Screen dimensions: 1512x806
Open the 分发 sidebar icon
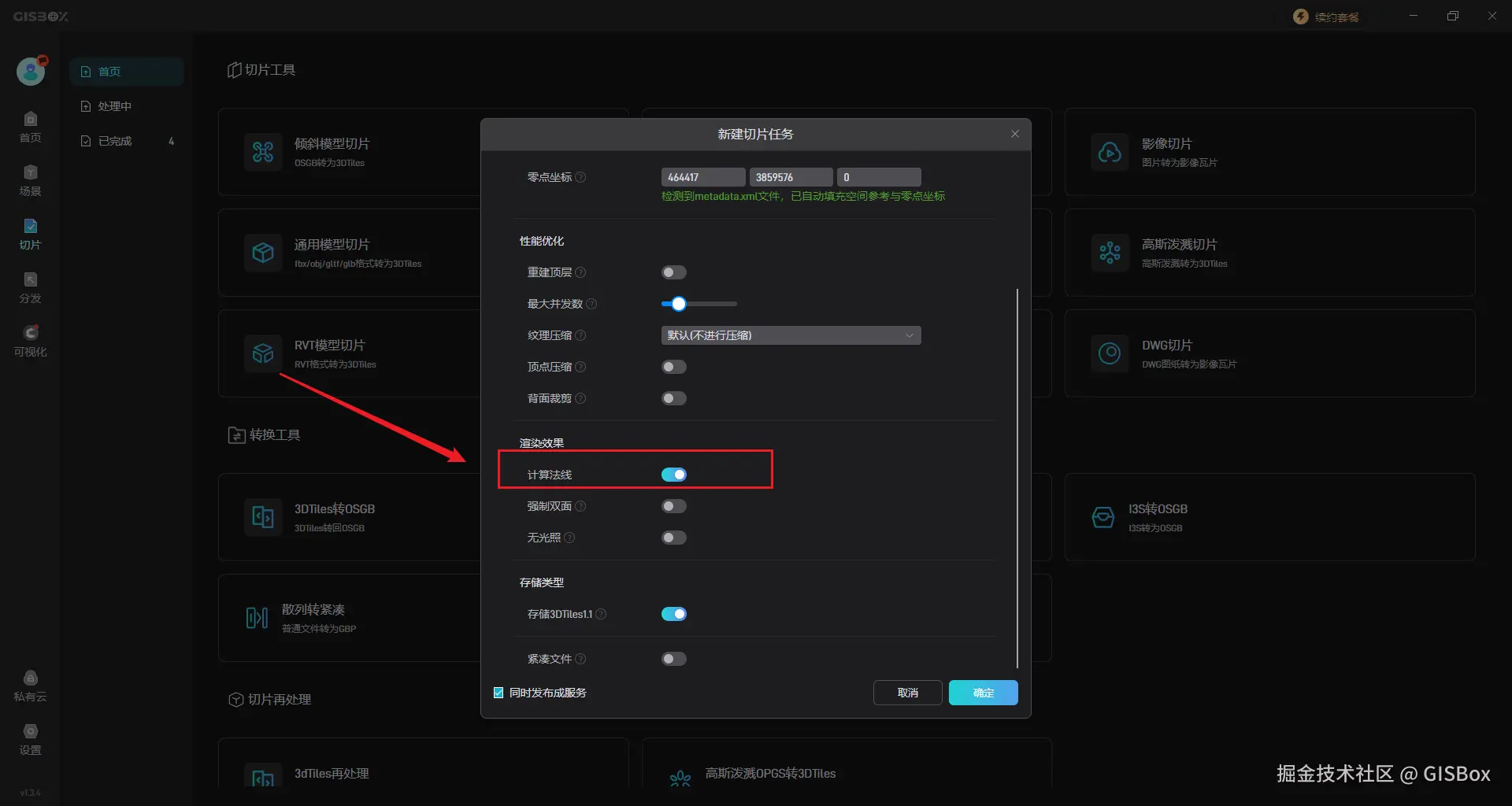pos(31,287)
